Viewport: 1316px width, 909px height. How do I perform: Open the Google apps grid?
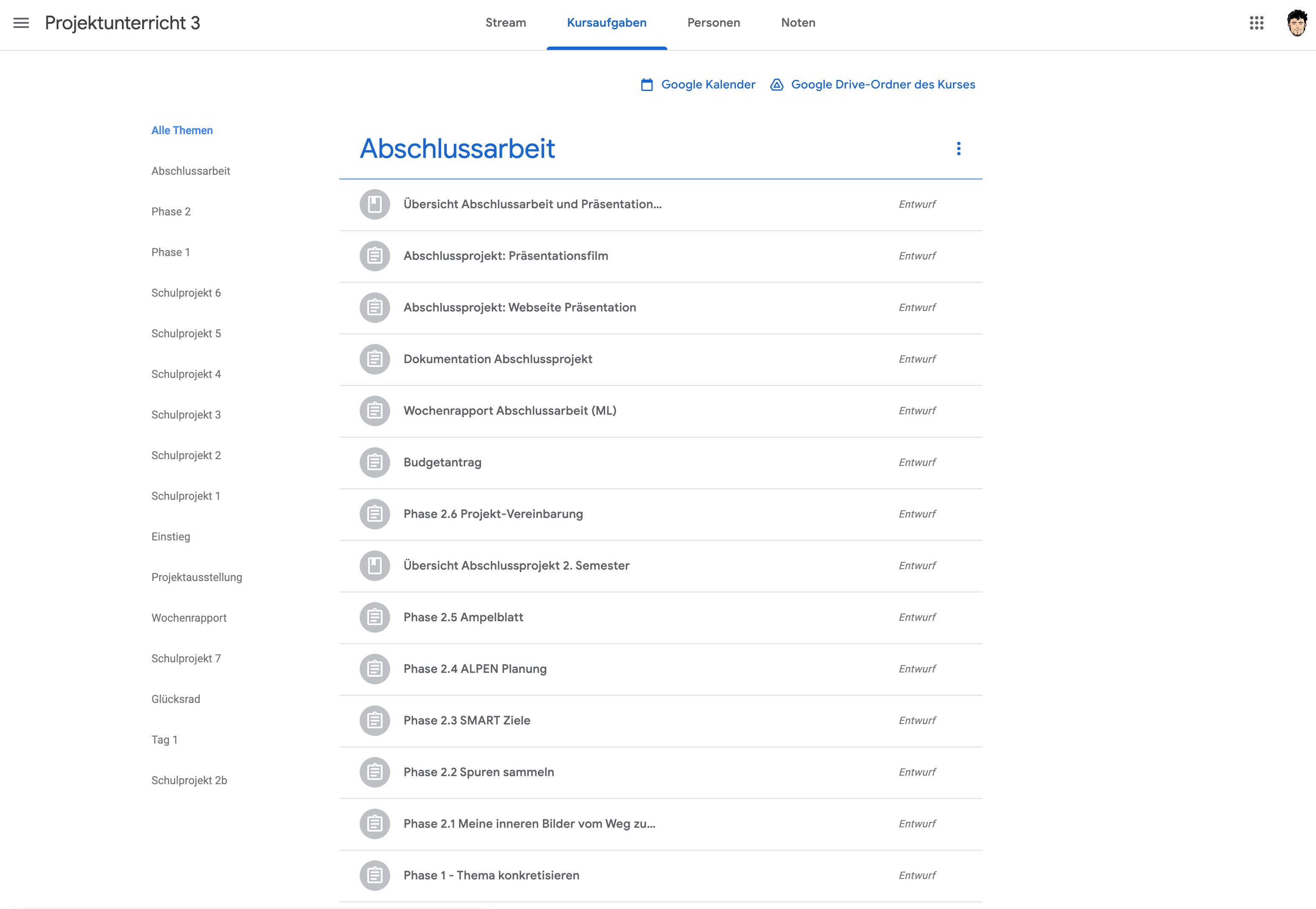tap(1256, 23)
